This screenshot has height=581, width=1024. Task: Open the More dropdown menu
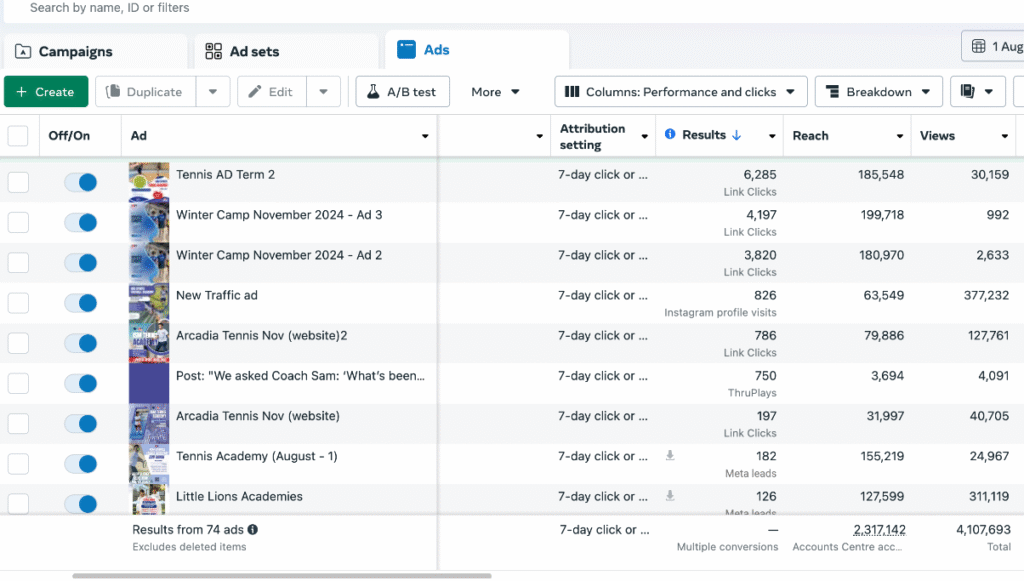[496, 92]
